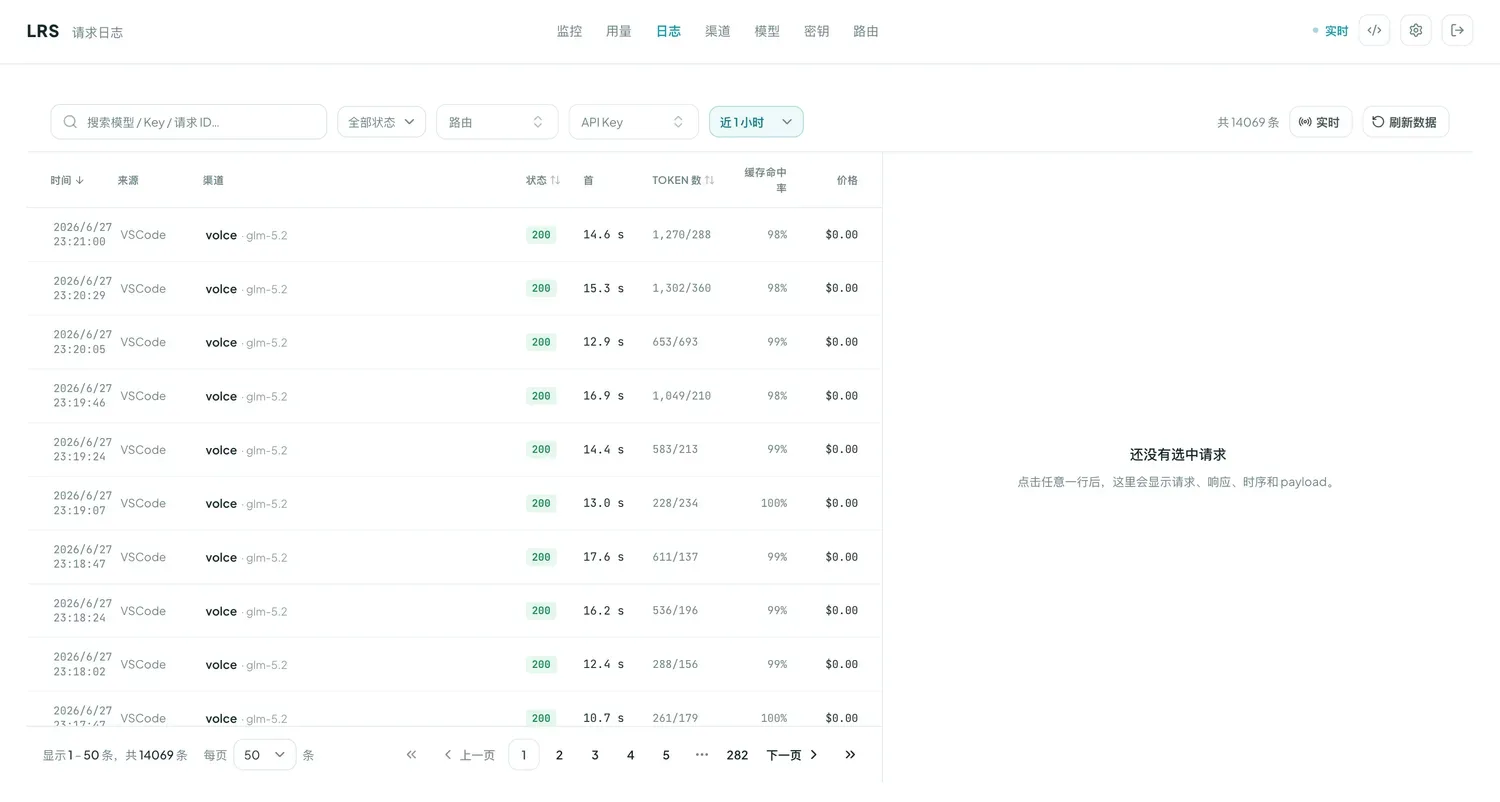The width and height of the screenshot is (1500, 802).
Task: Open the 模型 tab
Action: (767, 31)
